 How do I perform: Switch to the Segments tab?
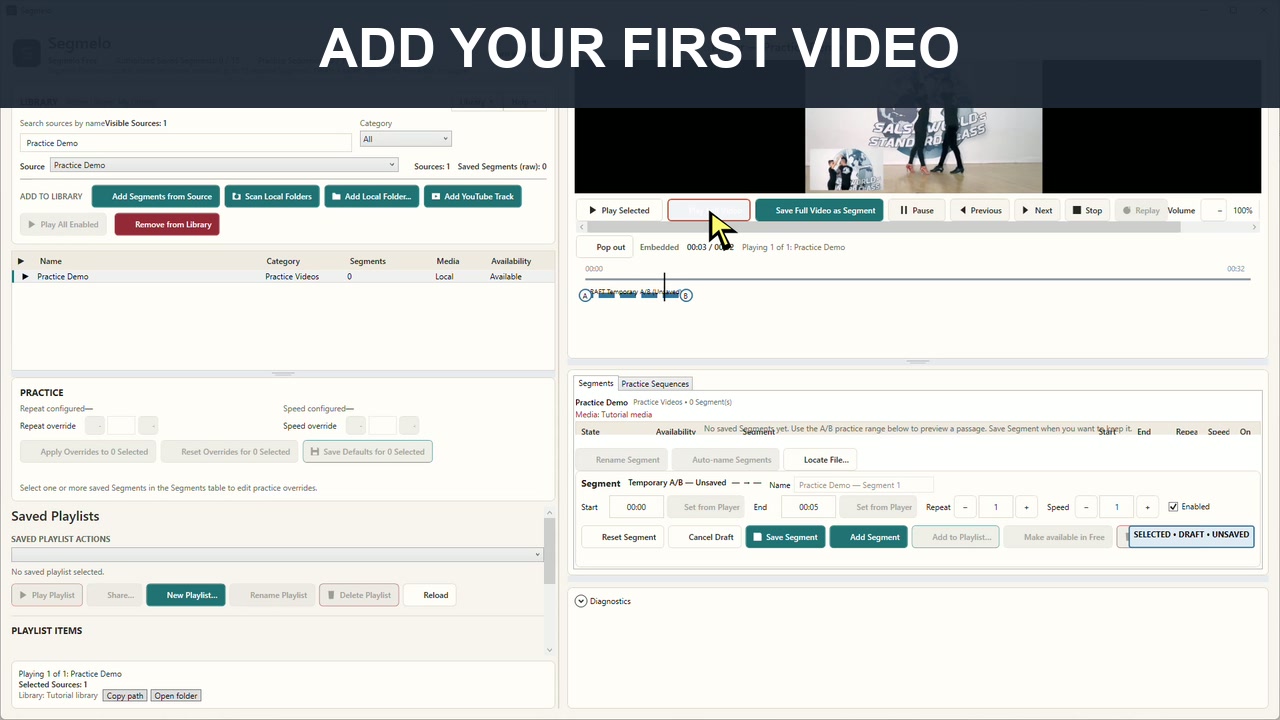click(596, 383)
